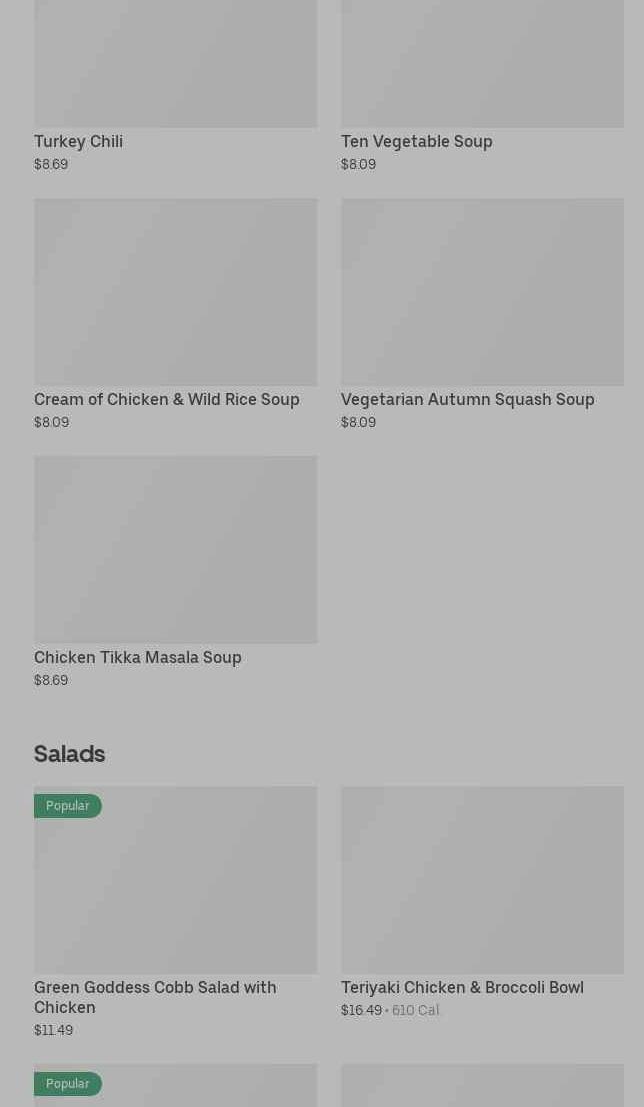
Task: Open the Ten Vegetable Soup title link
Action: tap(416, 141)
